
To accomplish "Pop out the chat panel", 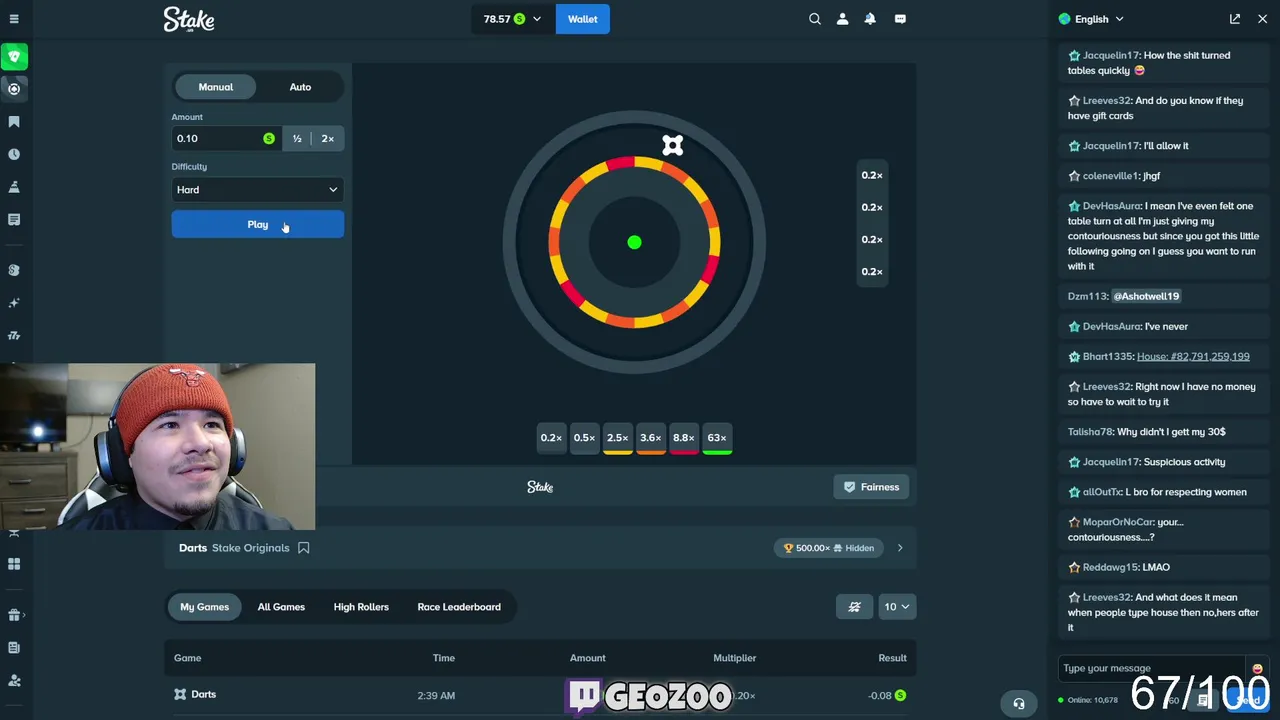I will (x=1235, y=19).
